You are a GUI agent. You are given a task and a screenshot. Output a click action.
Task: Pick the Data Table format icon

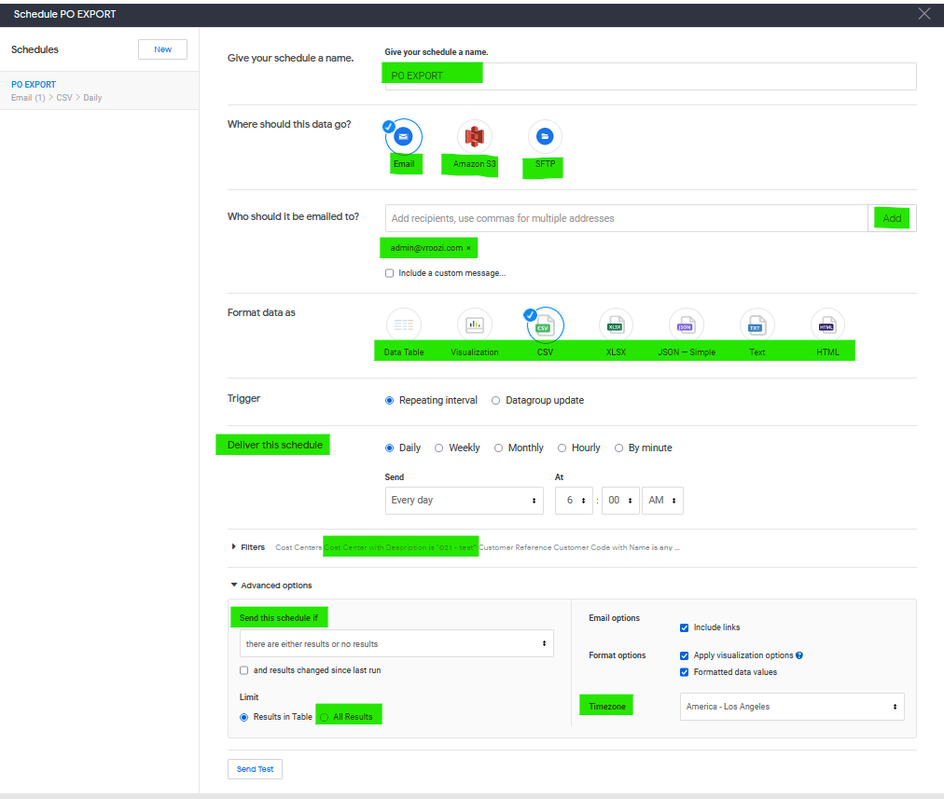(x=403, y=326)
